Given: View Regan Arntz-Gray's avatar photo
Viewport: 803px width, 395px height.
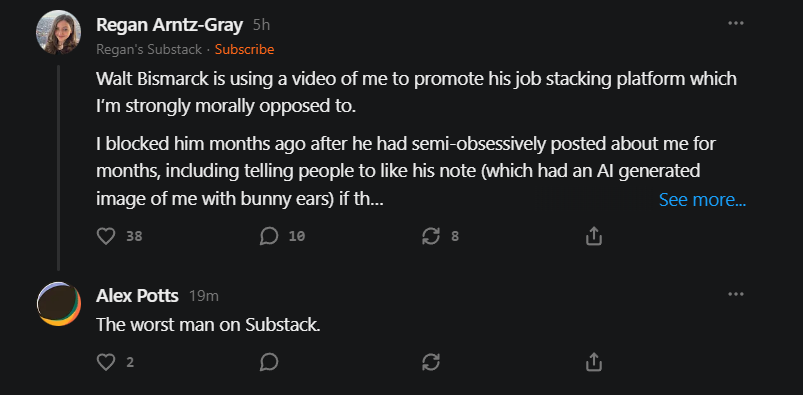Looking at the screenshot, I should 58,32.
